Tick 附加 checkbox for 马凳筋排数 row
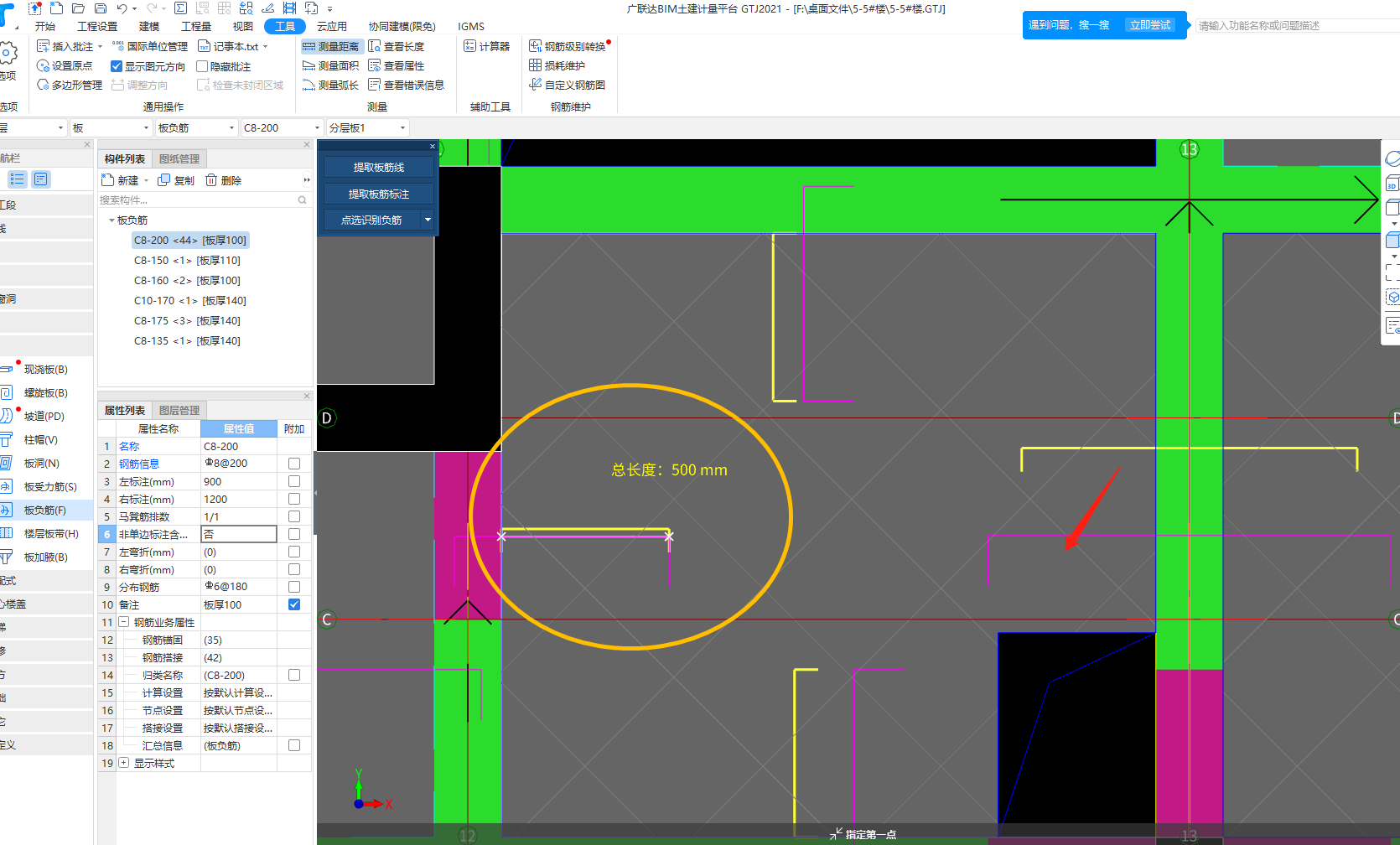The width and height of the screenshot is (1400, 845). (294, 516)
